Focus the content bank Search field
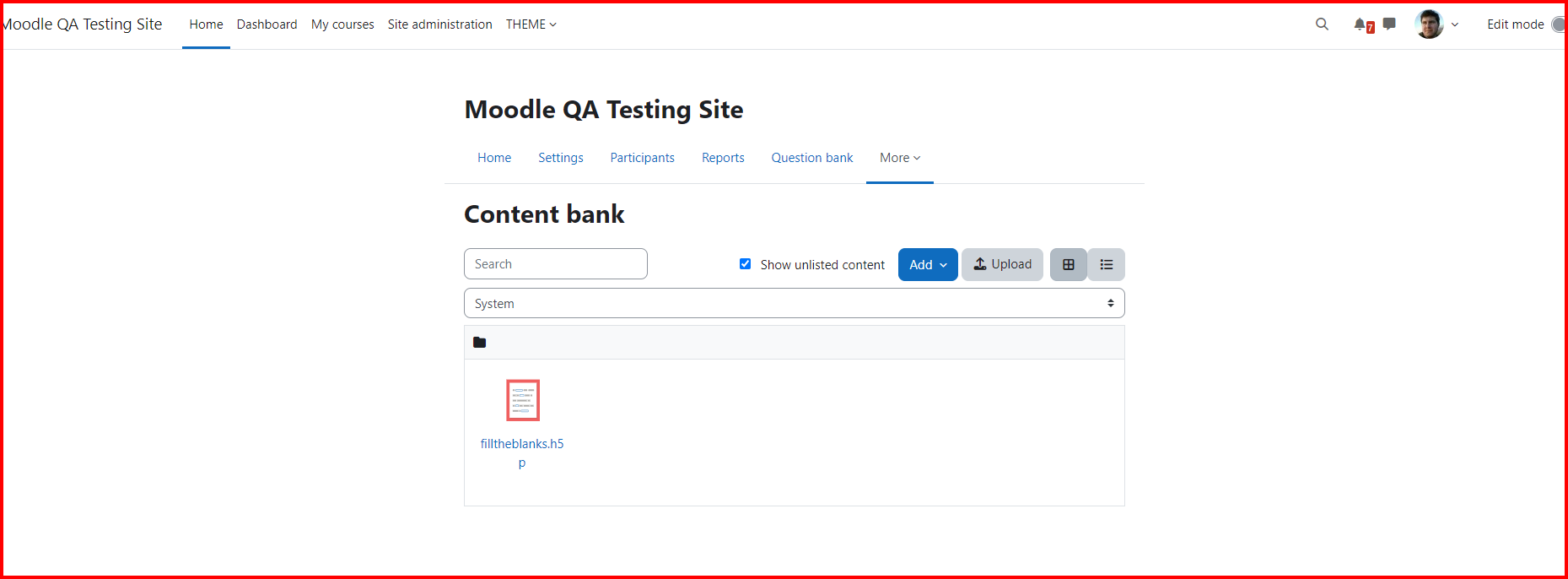1568x579 pixels. click(556, 263)
